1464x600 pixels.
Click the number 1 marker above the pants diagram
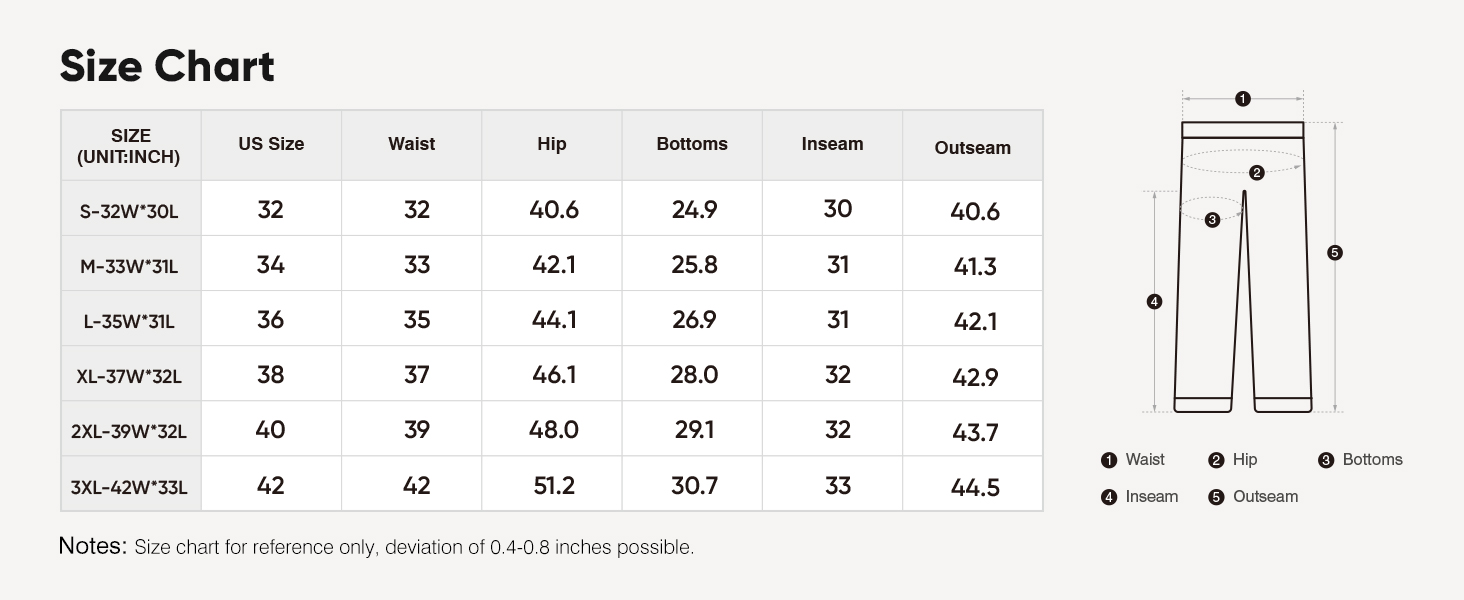1242,99
